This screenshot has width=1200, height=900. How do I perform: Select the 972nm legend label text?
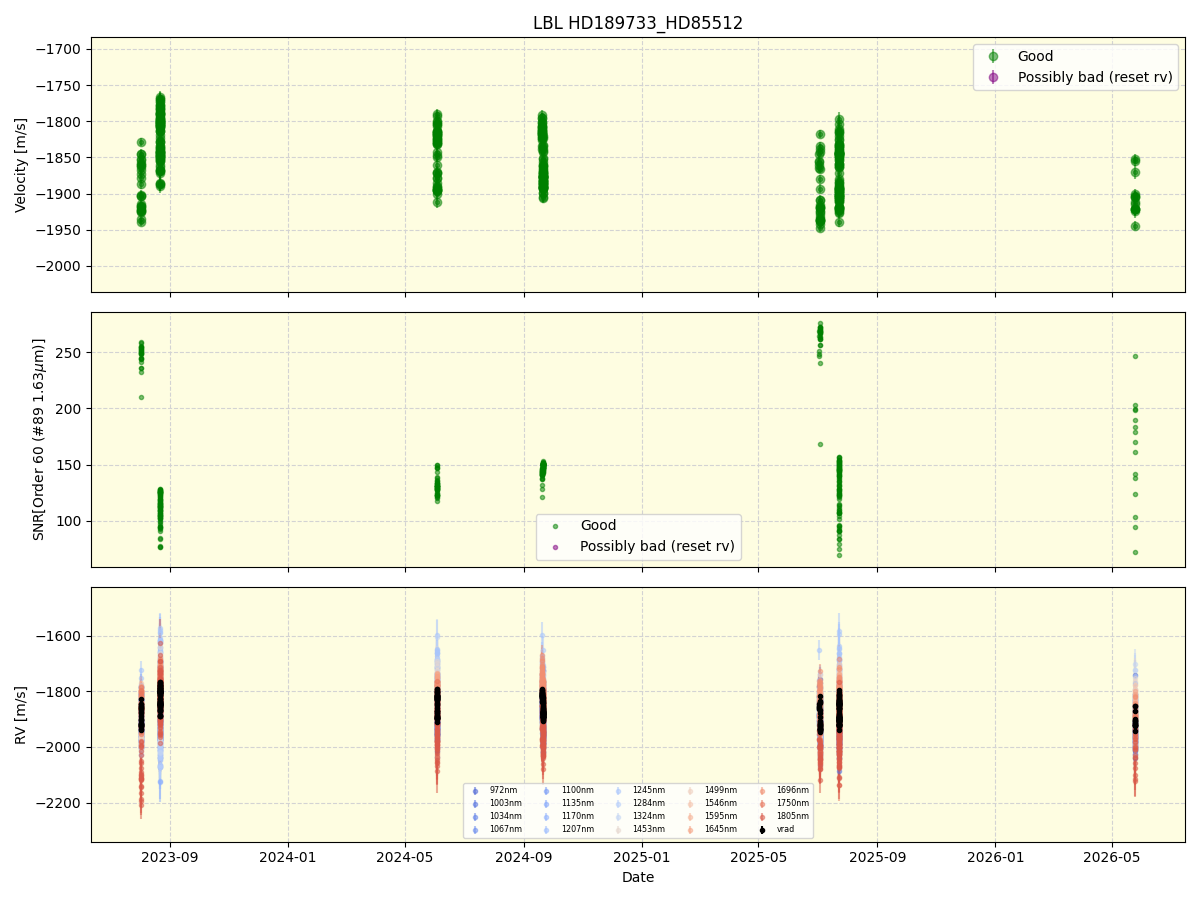coord(503,790)
